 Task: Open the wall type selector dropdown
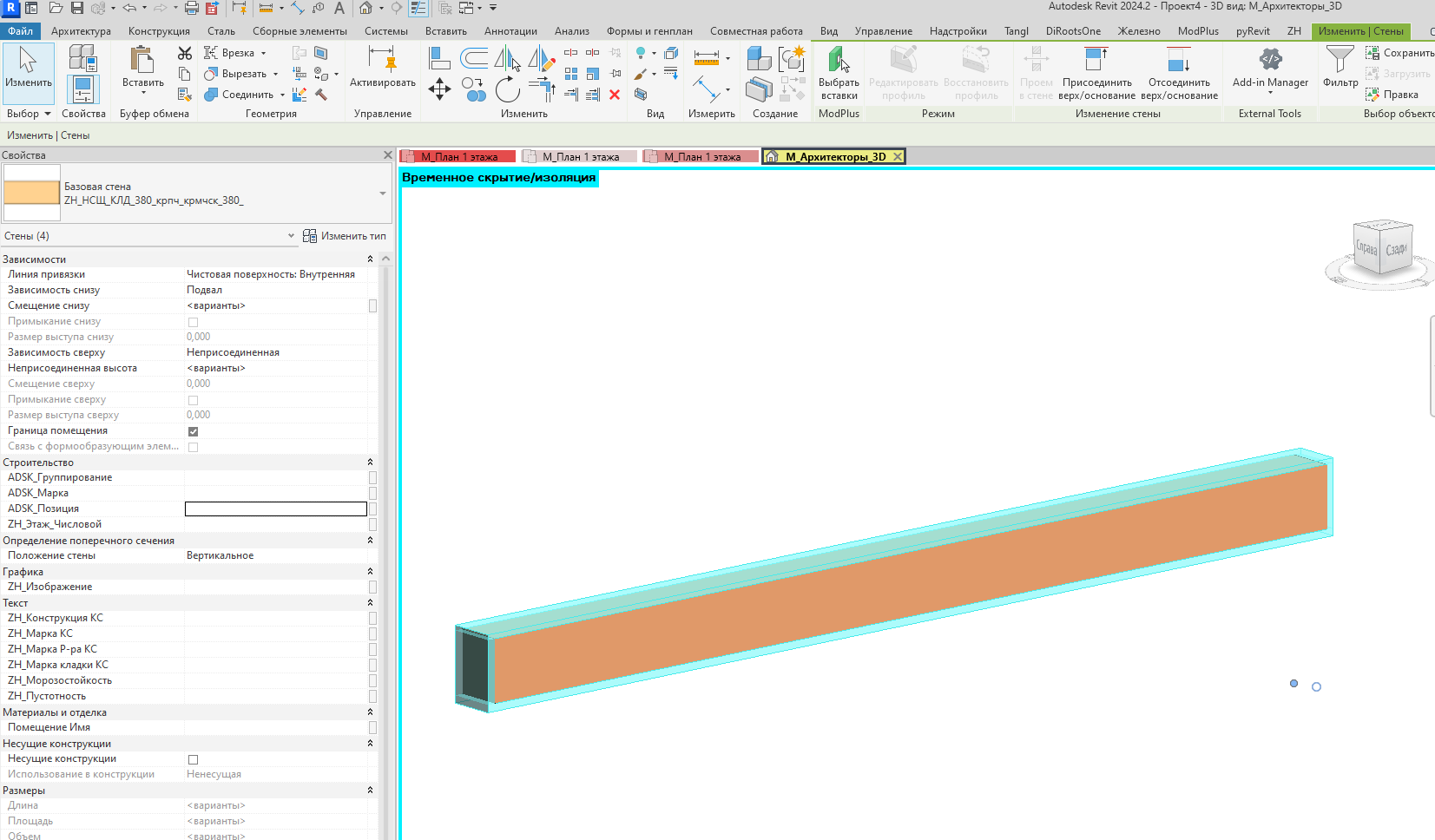tap(383, 194)
